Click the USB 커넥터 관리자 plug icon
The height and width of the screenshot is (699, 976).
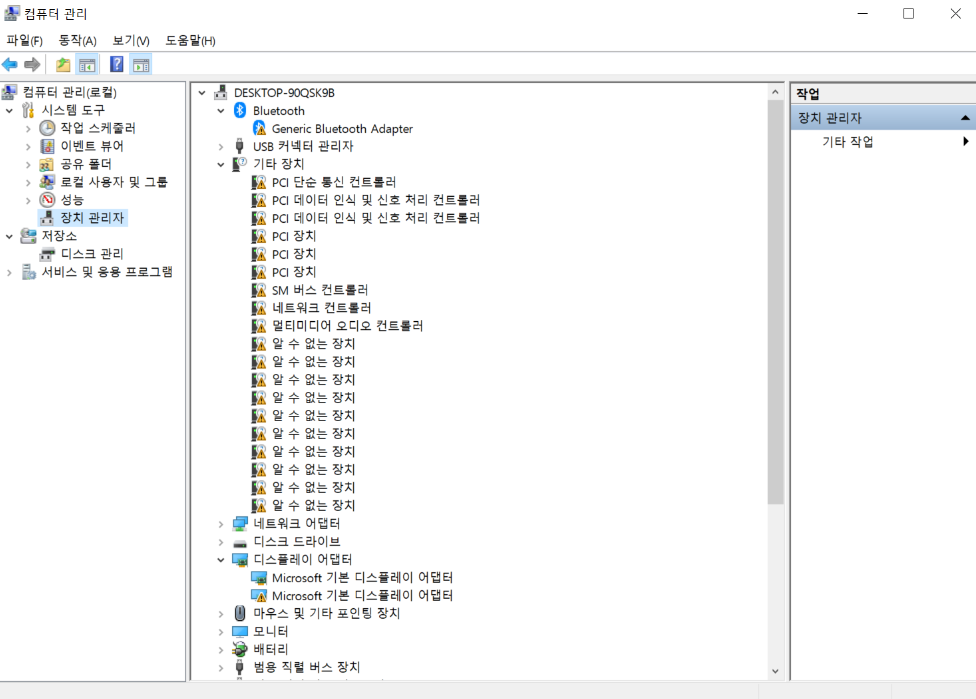tap(240, 146)
